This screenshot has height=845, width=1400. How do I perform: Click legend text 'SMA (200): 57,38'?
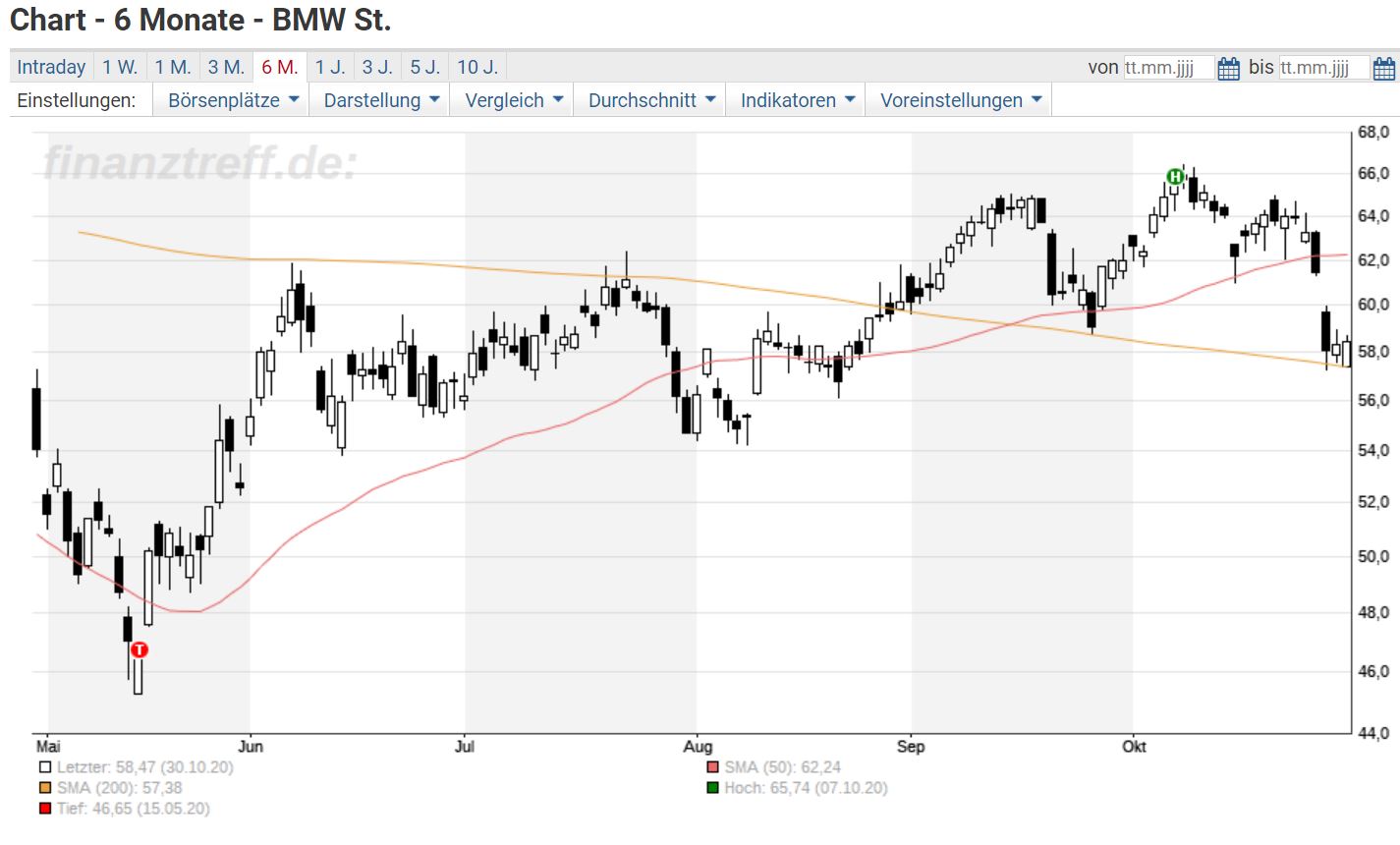(x=120, y=788)
